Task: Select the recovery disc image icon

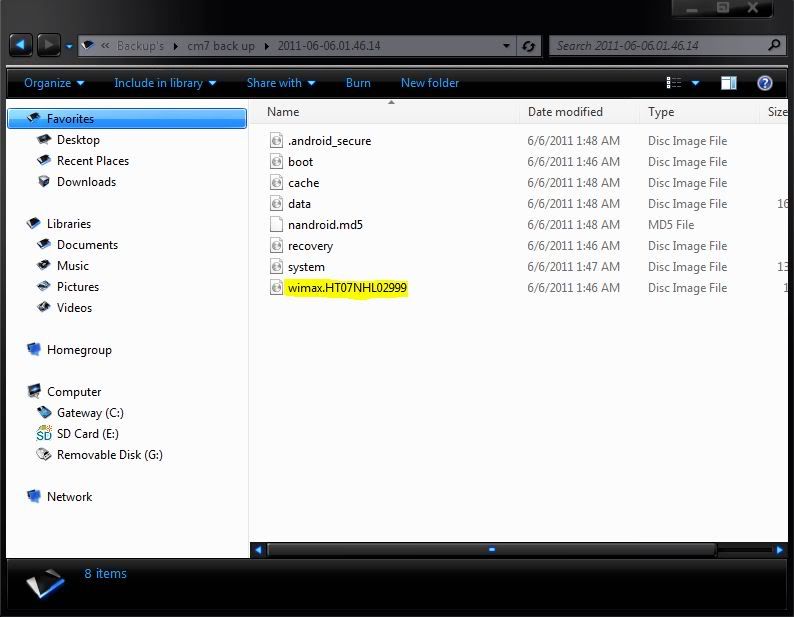Action: (x=276, y=246)
